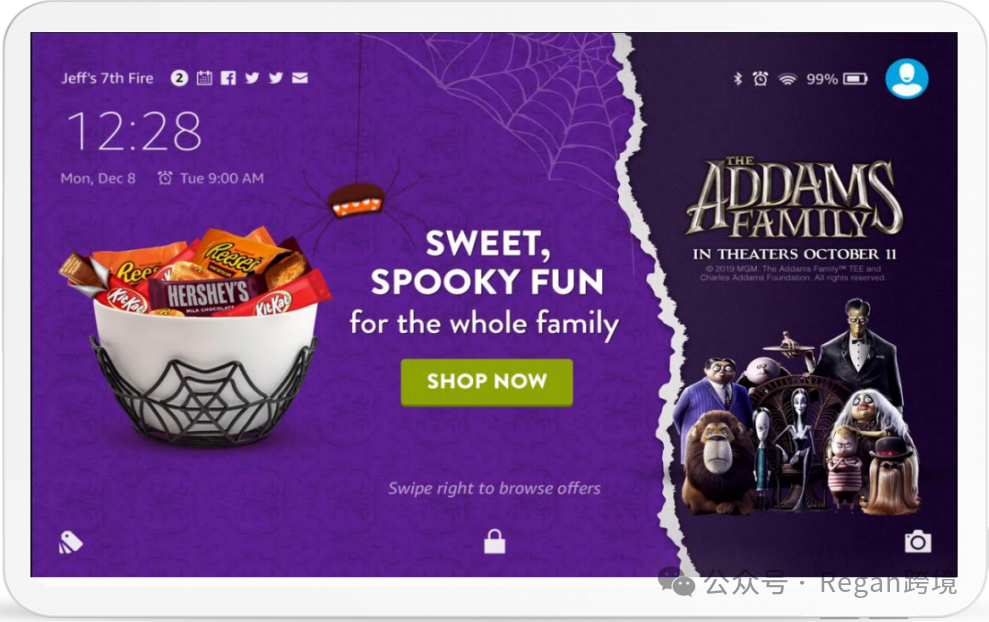Open the email notification icon
Viewport: 989px width, 622px height.
[300, 78]
